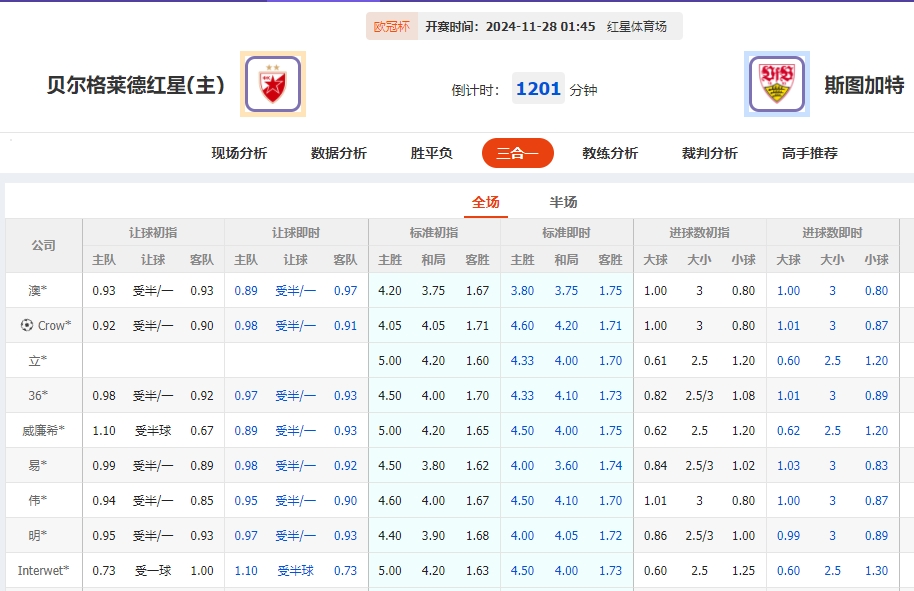Select the 裁判分析 tab

point(711,152)
